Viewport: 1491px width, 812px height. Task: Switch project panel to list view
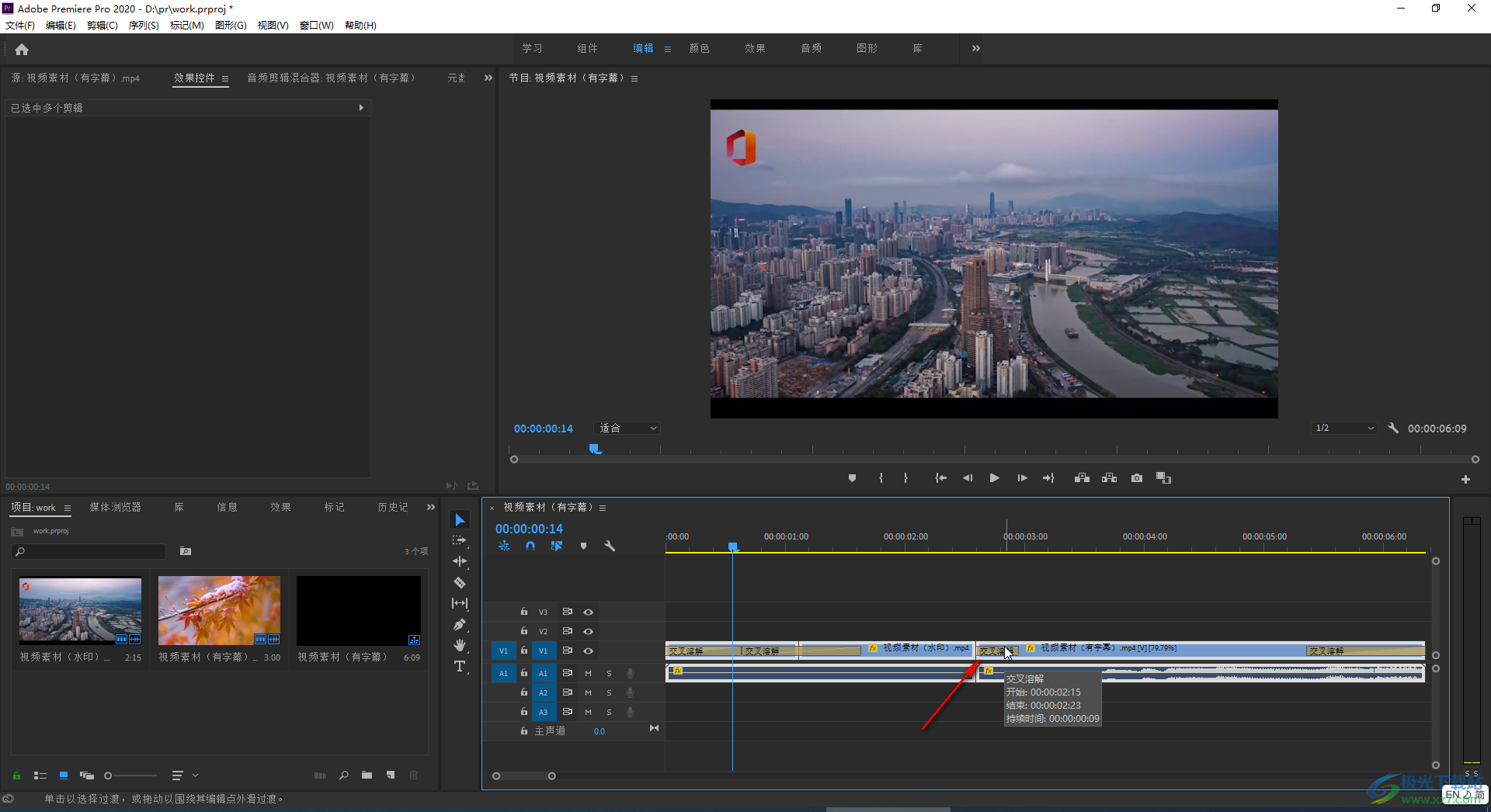[x=40, y=775]
